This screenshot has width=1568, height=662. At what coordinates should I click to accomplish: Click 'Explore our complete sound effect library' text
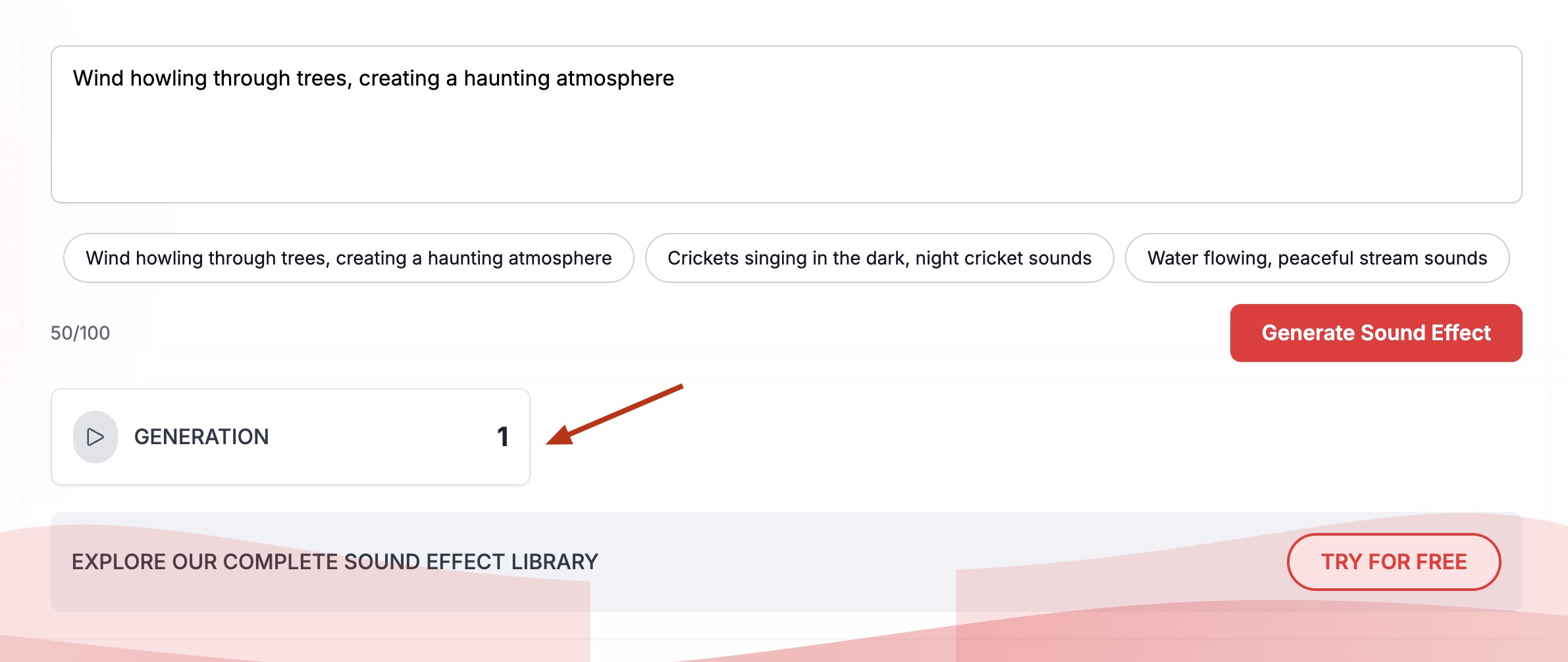pos(335,562)
